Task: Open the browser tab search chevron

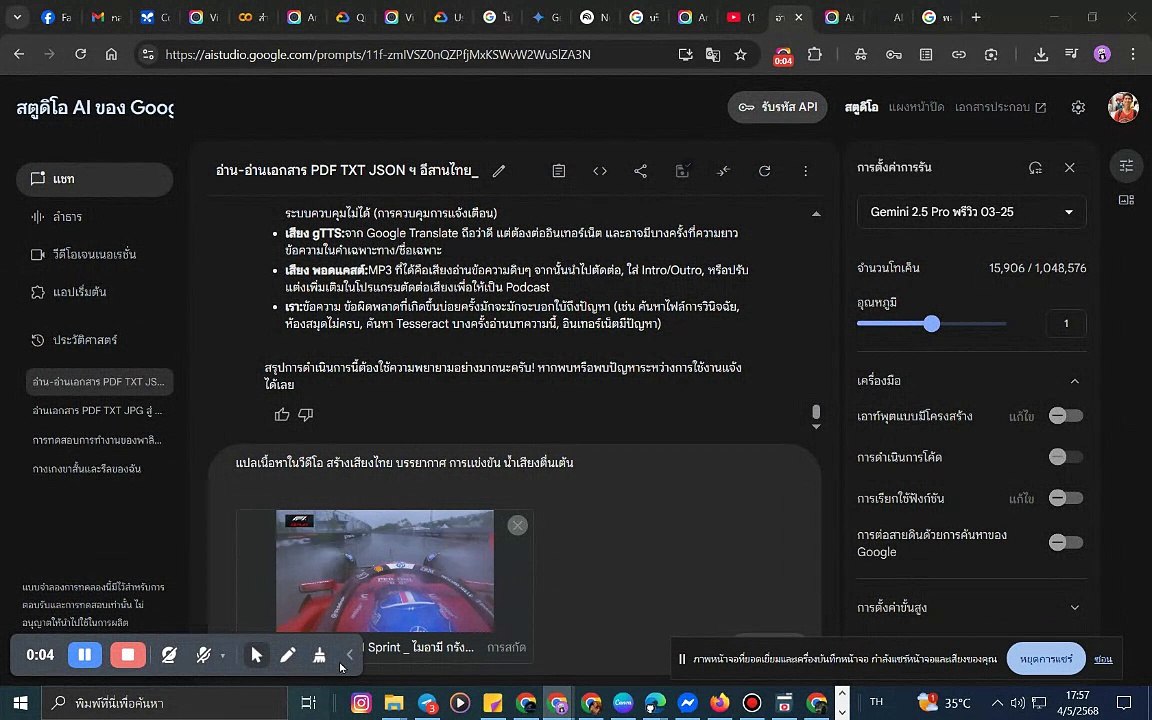Action: 17,17
